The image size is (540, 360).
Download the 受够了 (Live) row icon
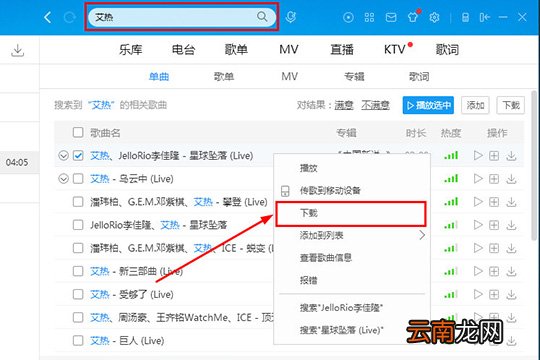511,295
